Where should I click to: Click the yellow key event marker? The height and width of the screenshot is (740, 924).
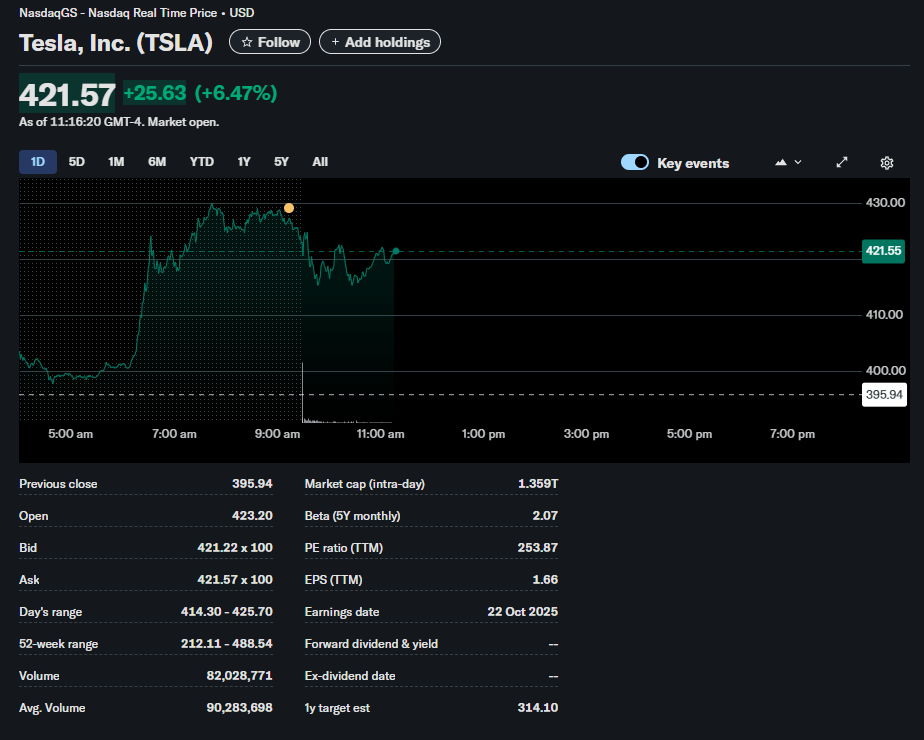click(x=289, y=208)
